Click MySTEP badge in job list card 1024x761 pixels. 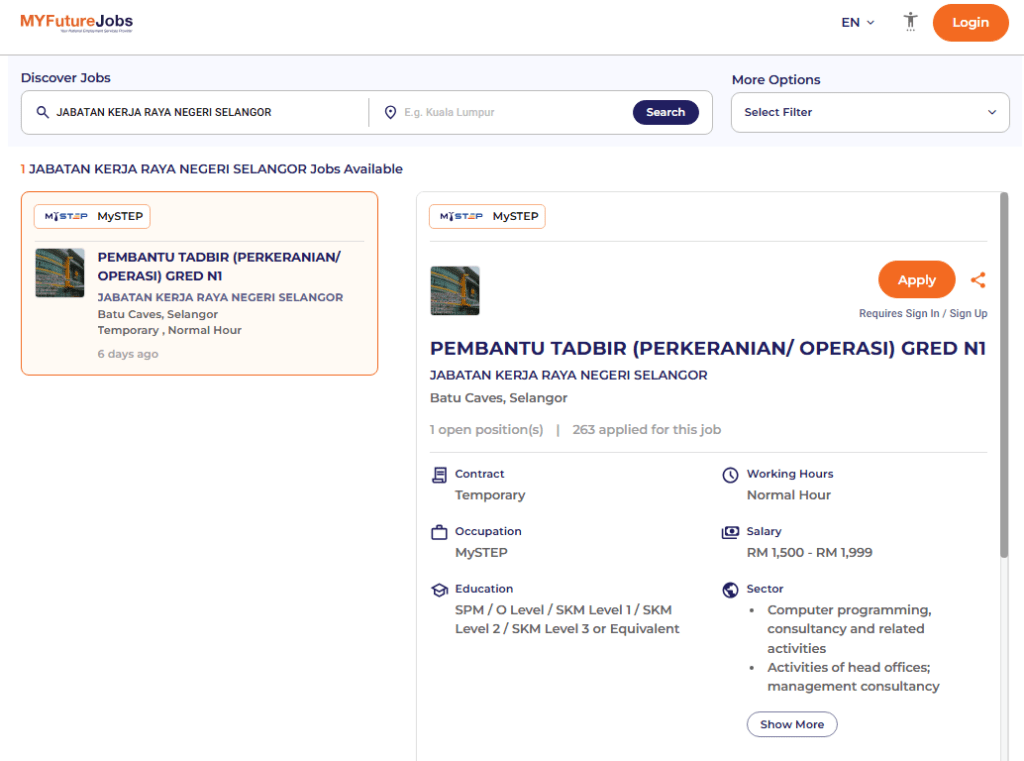click(92, 216)
